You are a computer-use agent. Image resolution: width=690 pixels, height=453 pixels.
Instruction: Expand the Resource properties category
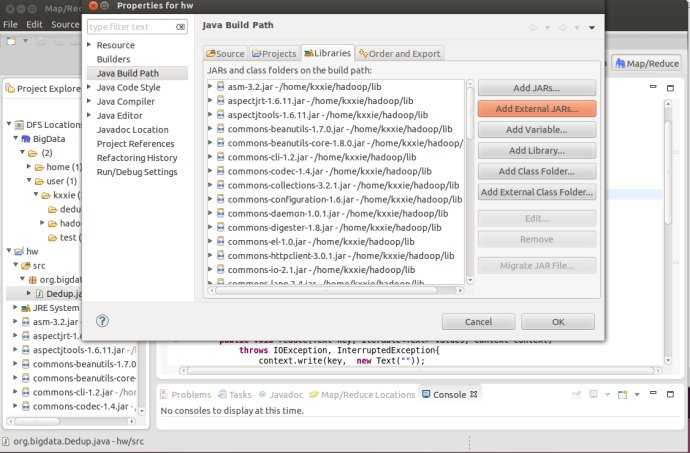89,45
